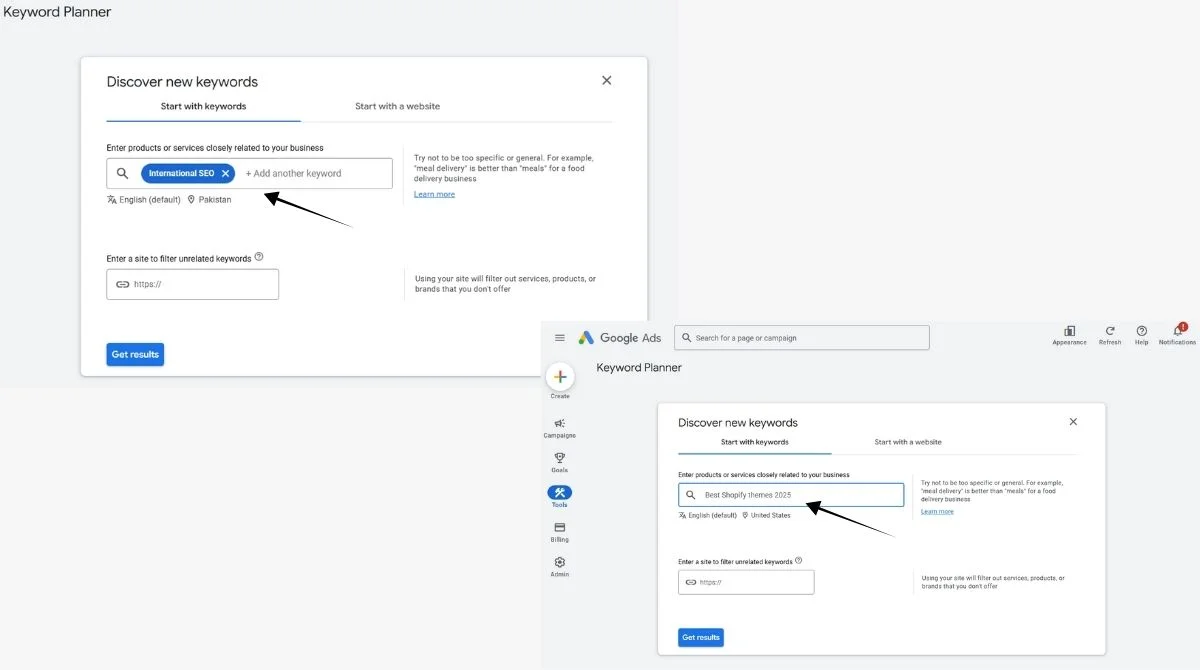Collapse sidebar with the hamburger menu
Viewport: 1200px width, 670px height.
(x=562, y=337)
